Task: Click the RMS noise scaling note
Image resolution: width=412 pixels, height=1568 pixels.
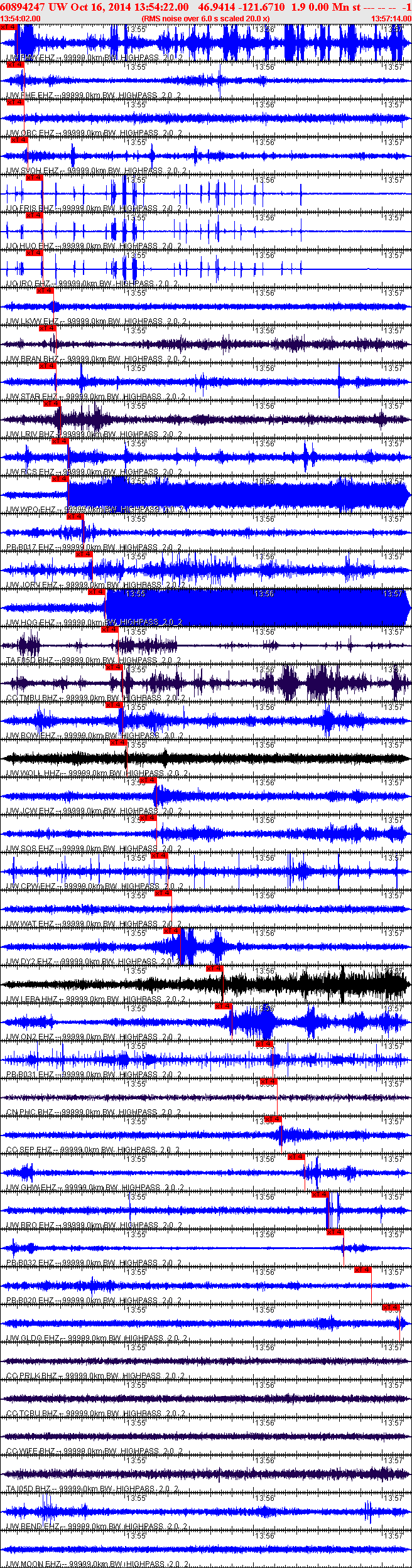Action: tap(205, 19)
